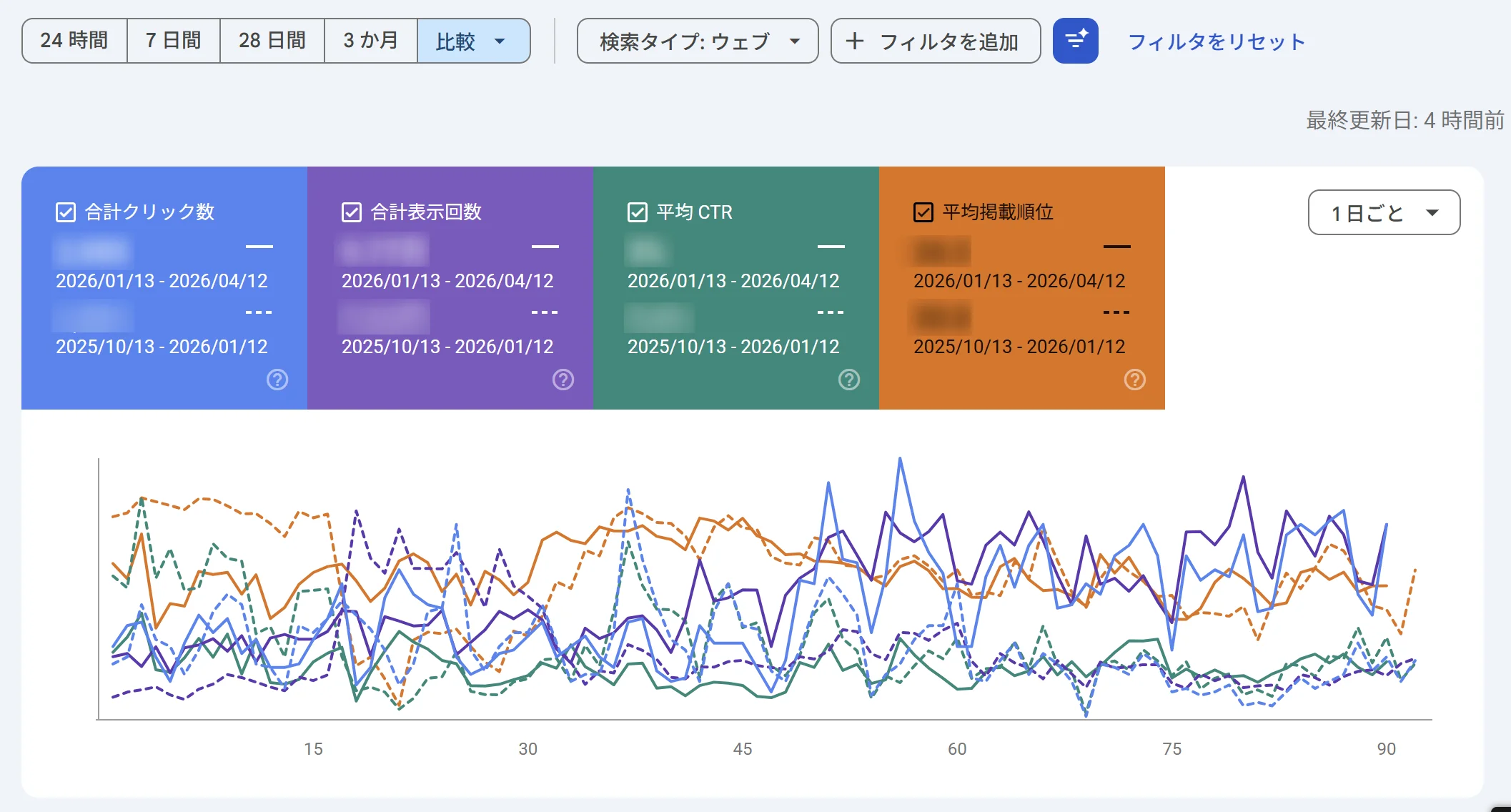Click the plus icon beside フィルタを追加

click(x=855, y=41)
